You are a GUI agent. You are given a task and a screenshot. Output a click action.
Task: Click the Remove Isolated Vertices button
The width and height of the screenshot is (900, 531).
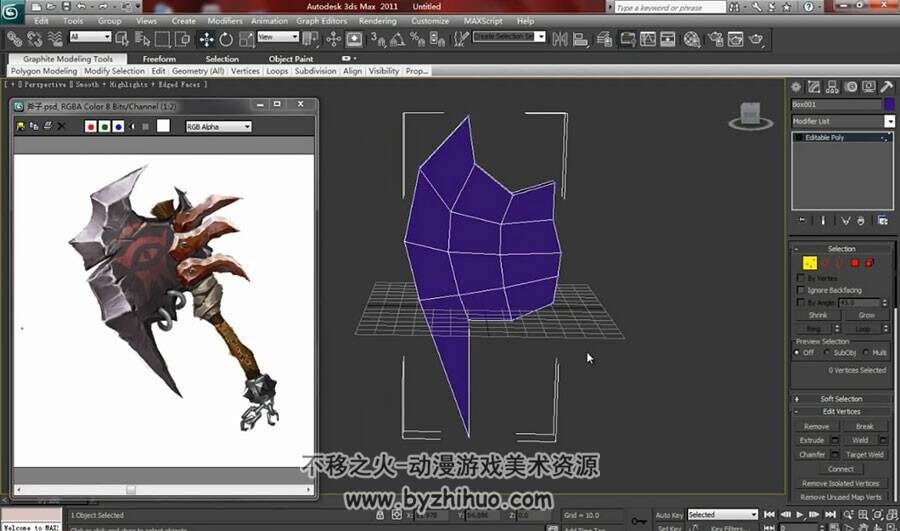[x=841, y=483]
